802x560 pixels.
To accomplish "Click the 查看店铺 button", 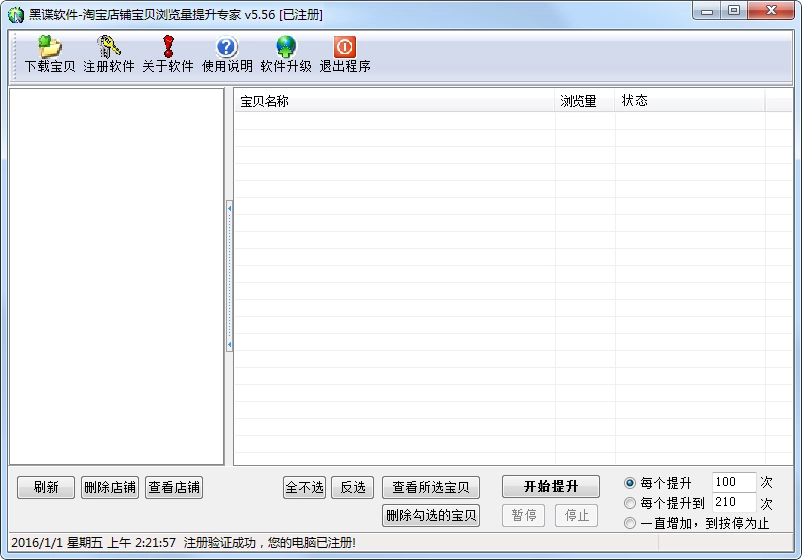I will [x=174, y=487].
